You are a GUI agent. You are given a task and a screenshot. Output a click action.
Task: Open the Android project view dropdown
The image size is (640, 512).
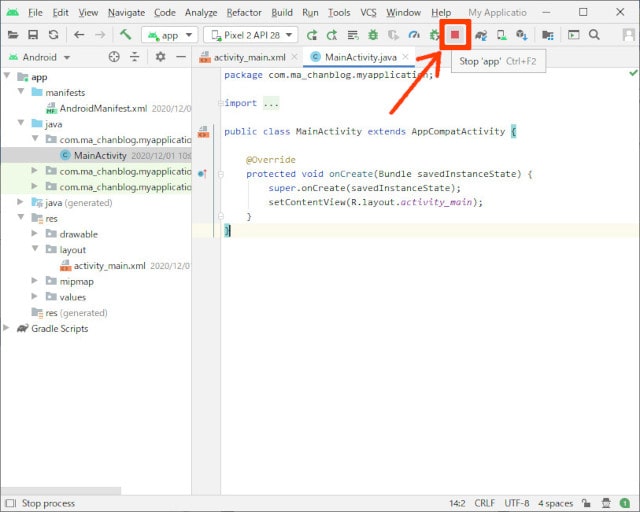click(x=39, y=57)
